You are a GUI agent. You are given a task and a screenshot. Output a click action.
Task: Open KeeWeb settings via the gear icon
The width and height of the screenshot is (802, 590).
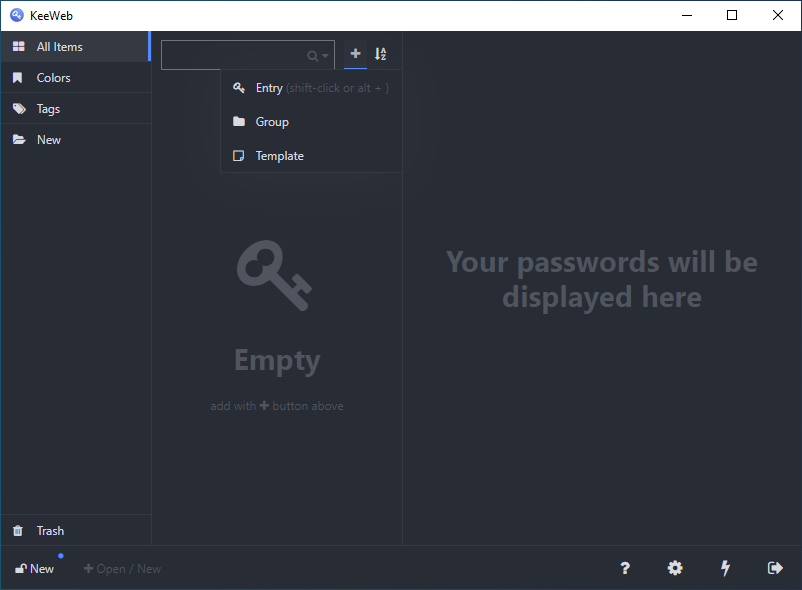[675, 568]
